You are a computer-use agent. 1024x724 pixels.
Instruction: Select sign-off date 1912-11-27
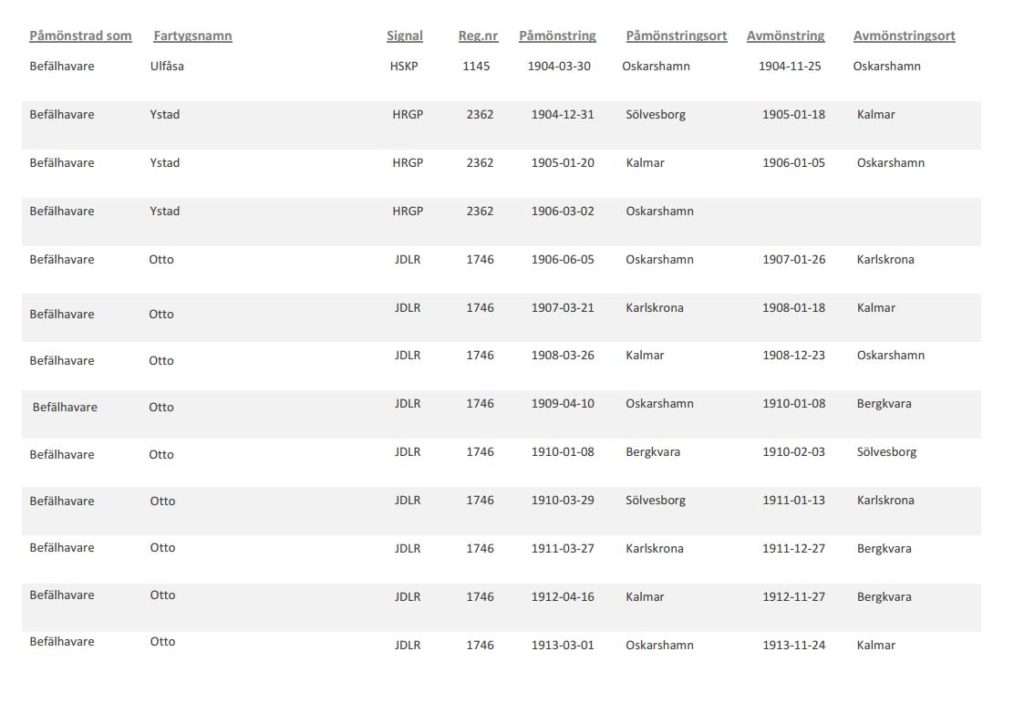point(794,597)
